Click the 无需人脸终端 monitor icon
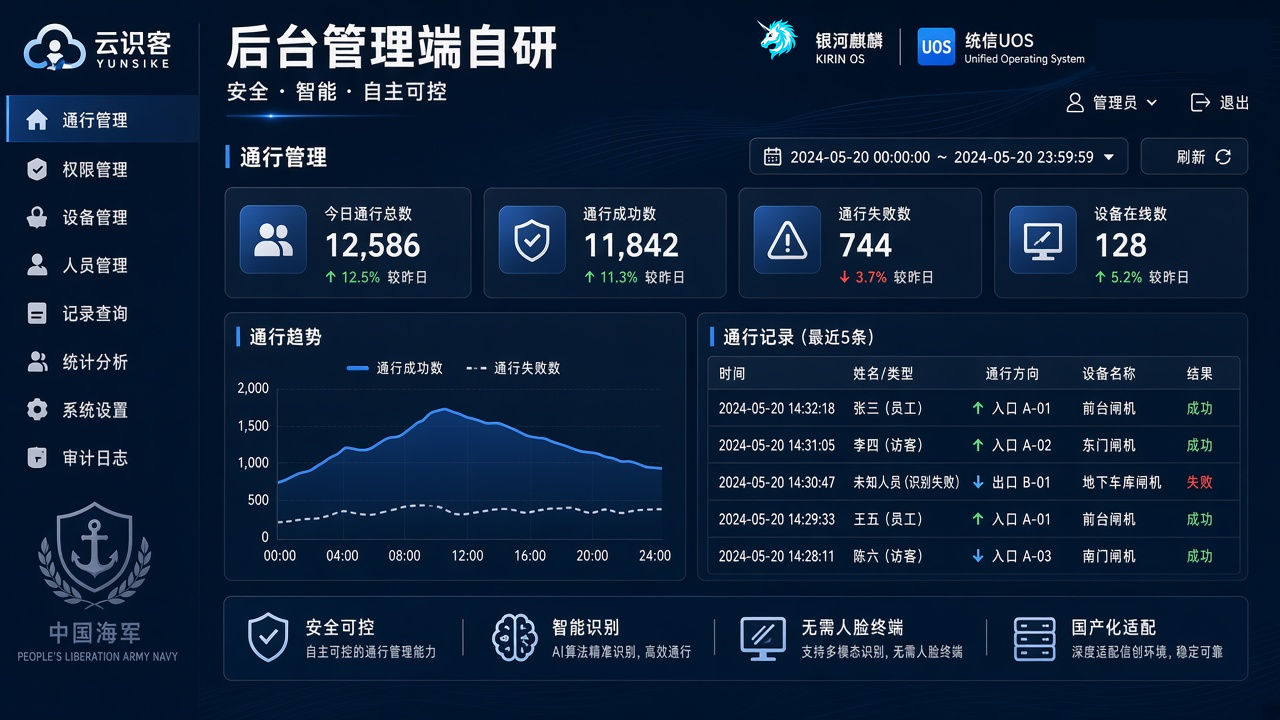This screenshot has height=720, width=1280. 763,638
